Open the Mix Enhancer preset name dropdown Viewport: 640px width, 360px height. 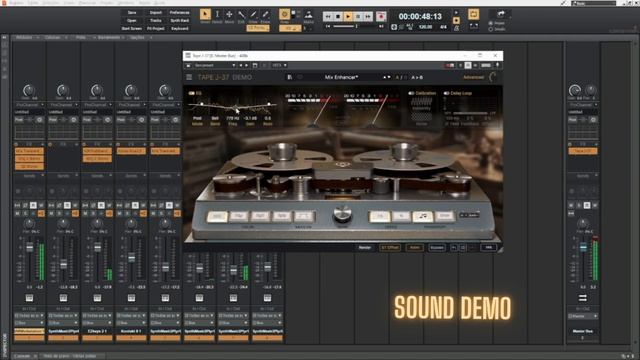[x=341, y=77]
